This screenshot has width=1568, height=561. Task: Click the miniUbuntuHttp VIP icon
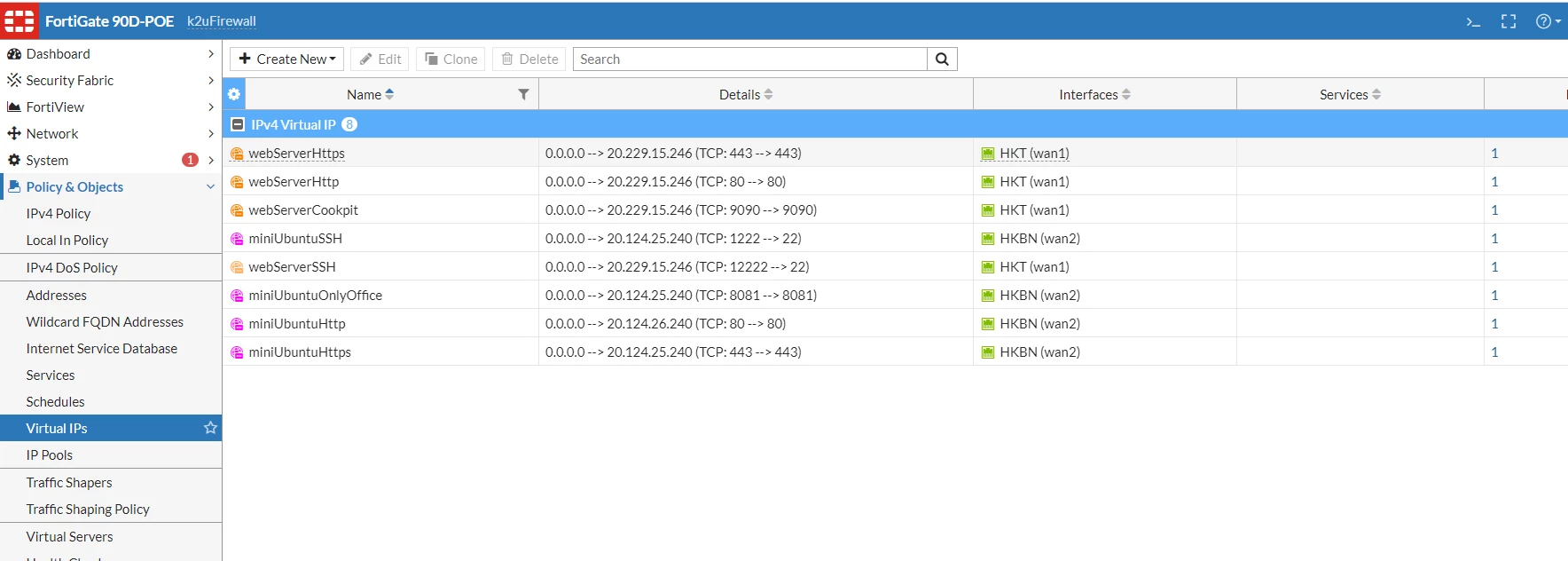tap(237, 324)
